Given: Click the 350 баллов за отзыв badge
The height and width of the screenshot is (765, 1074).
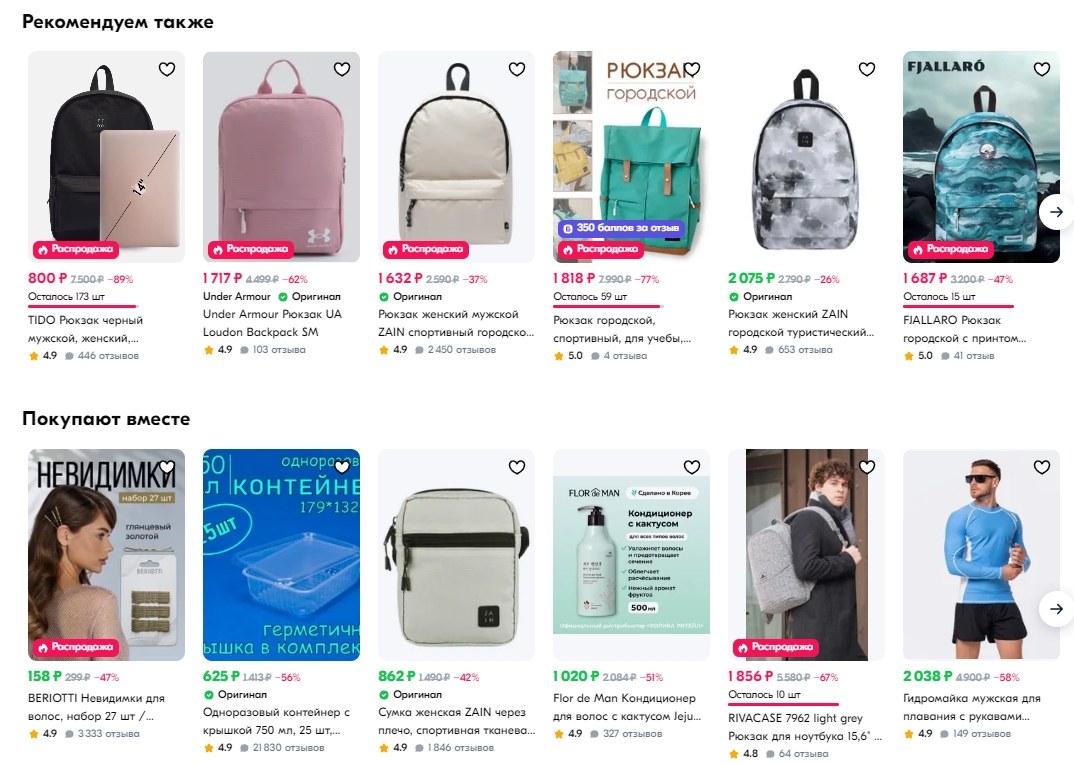Looking at the screenshot, I should 621,228.
